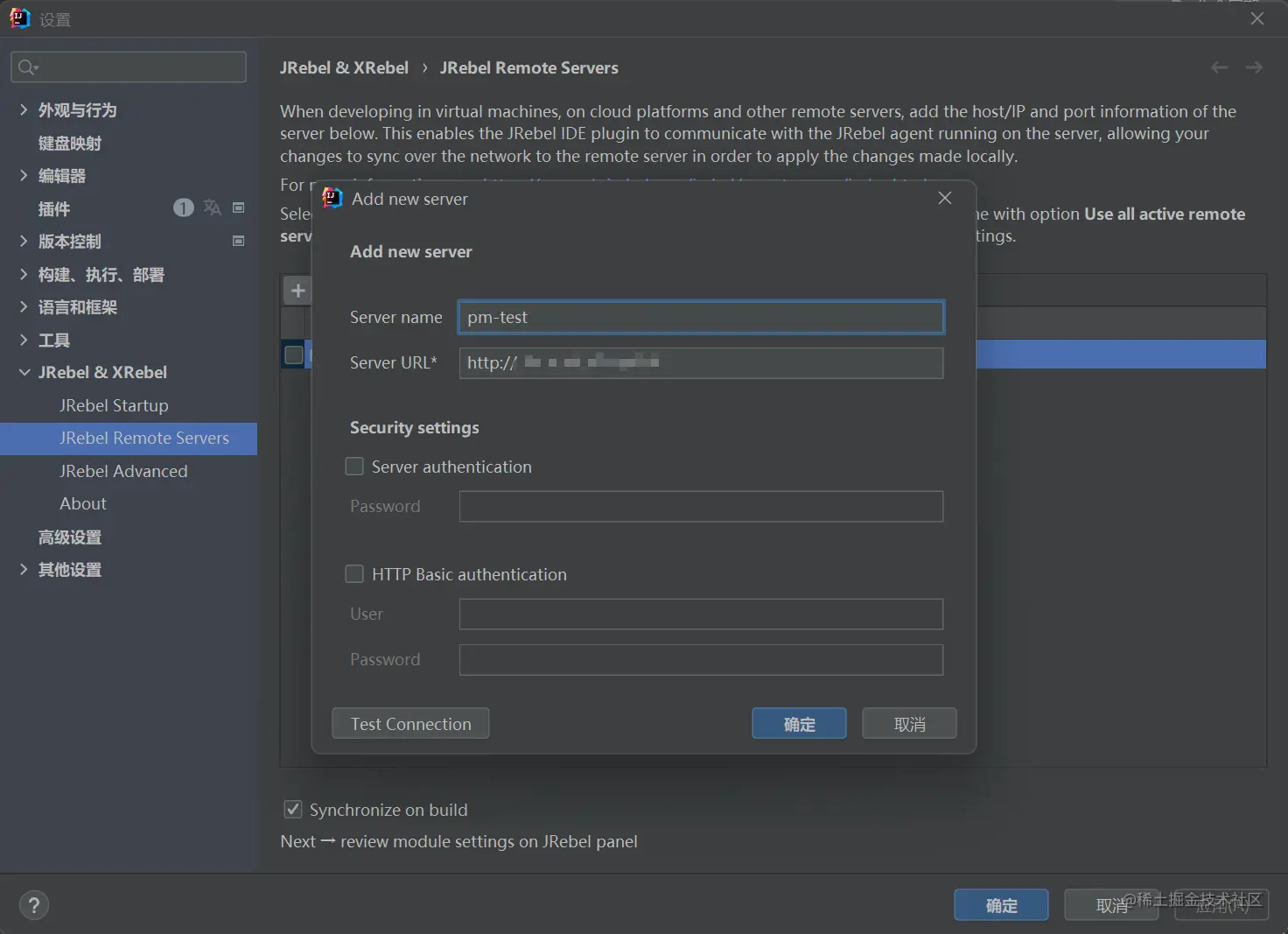Viewport: 1288px width, 934px height.
Task: Click the plugin update count badge
Action: coord(183,207)
